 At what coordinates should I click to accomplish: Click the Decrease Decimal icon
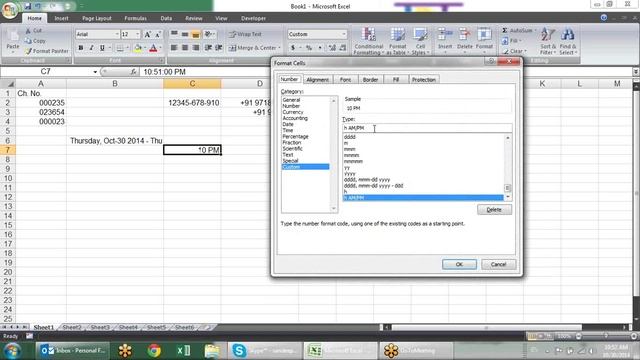tap(343, 48)
